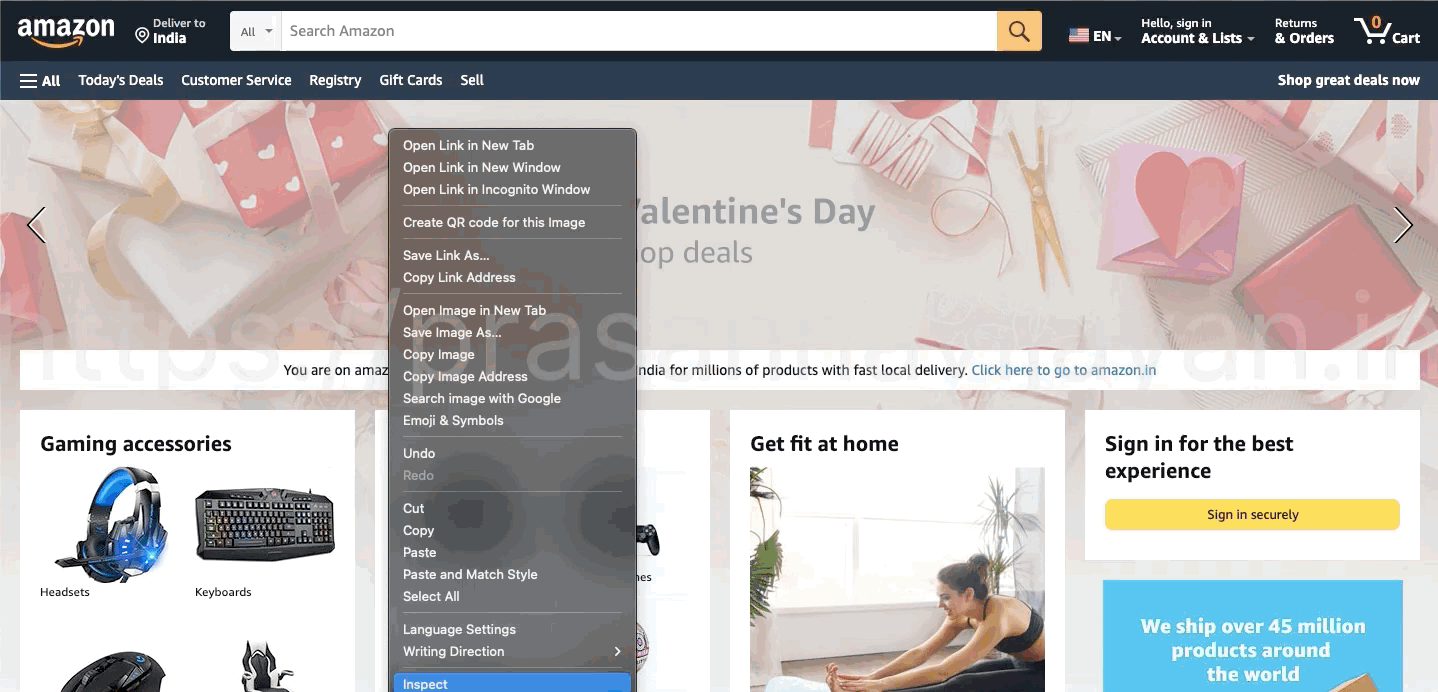The width and height of the screenshot is (1438, 692).
Task: Click the magnifying glass search button
Action: [x=1019, y=31]
